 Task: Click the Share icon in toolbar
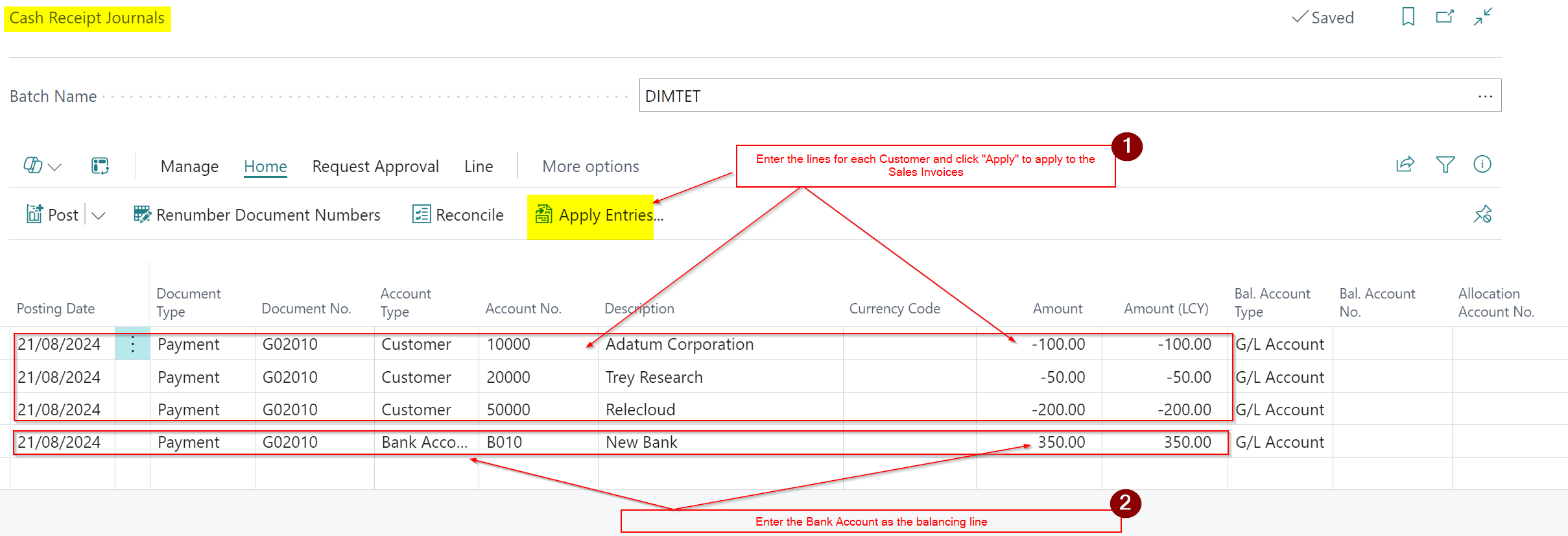pyautogui.click(x=1405, y=165)
